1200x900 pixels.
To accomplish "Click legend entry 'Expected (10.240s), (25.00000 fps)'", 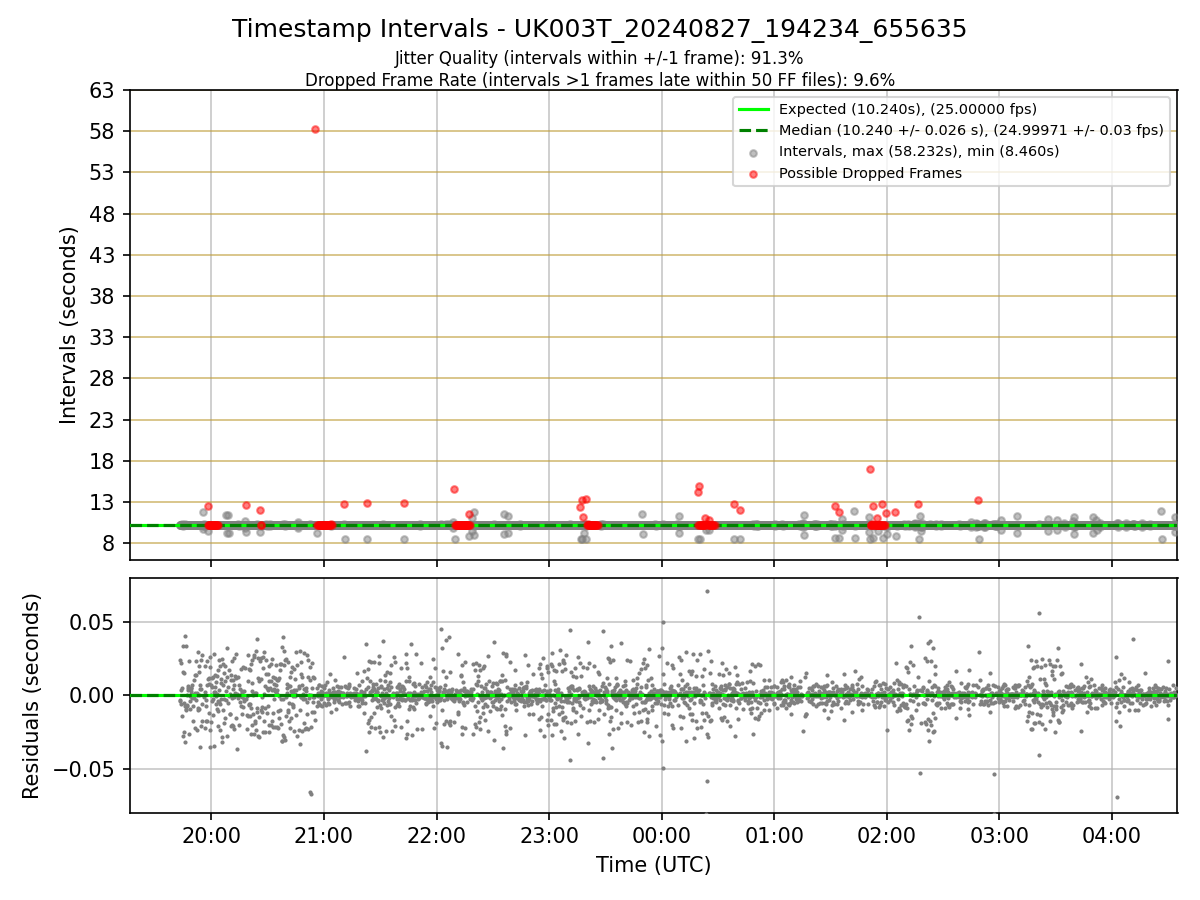I will 907,109.
